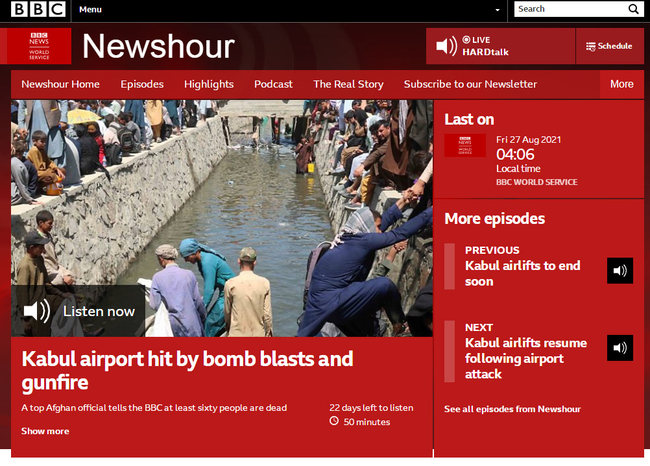Expand the menu dropdown arrow in top bar
This screenshot has width=650, height=466.
[x=497, y=10]
